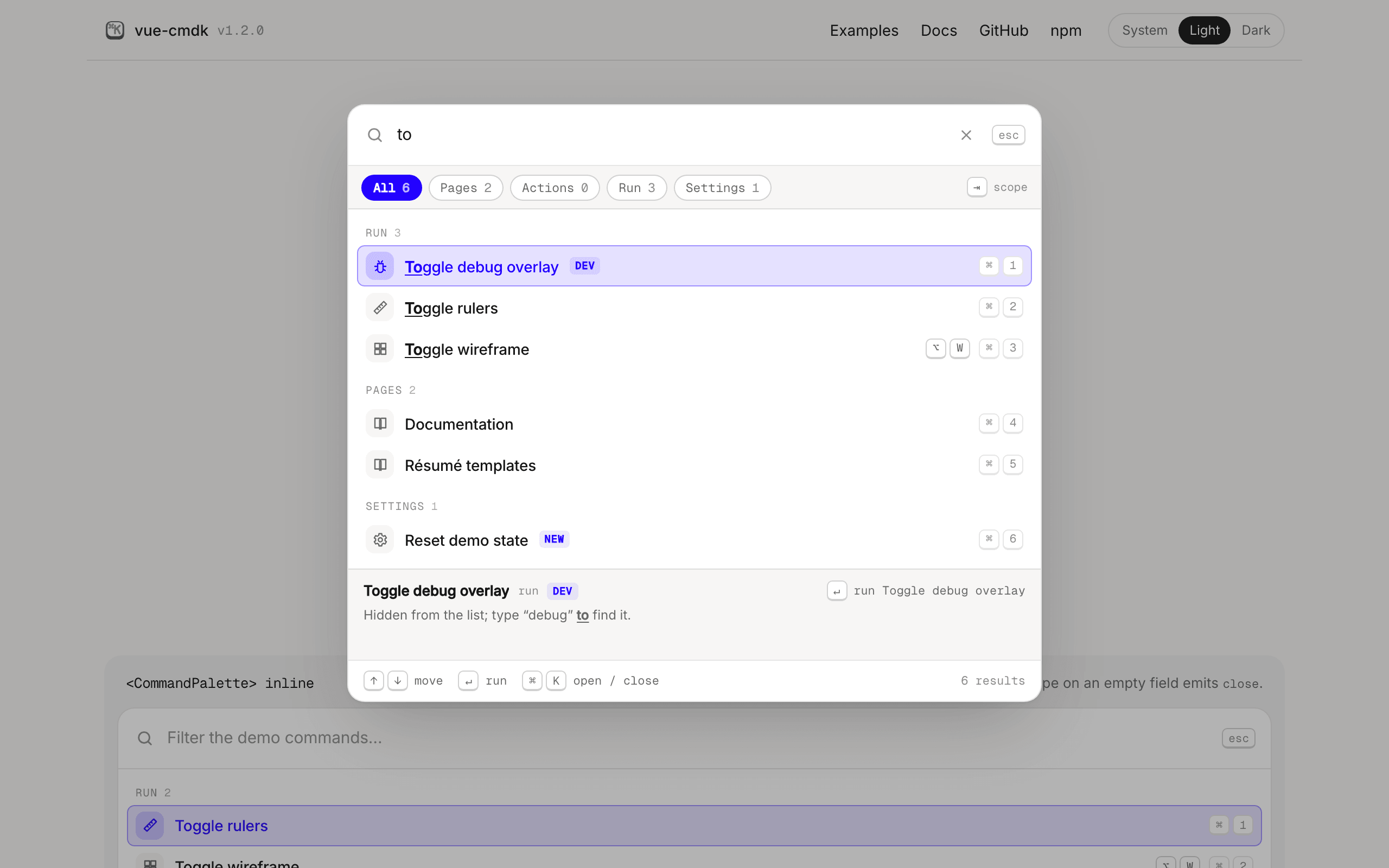1389x868 pixels.
Task: Open the Résumé templates page result
Action: pos(694,464)
